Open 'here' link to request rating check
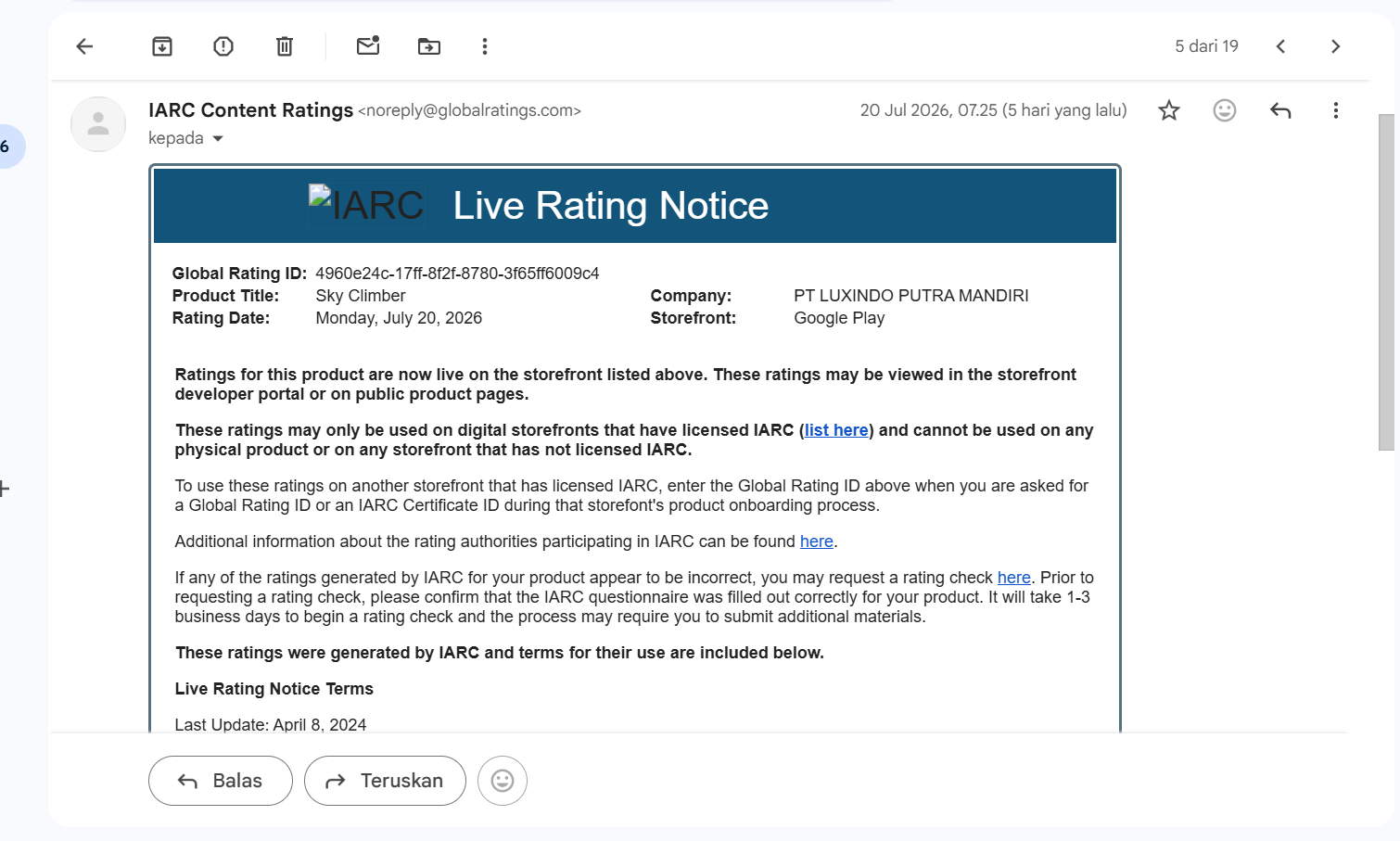Screen dimensions: 1400x841 click(x=1014, y=578)
